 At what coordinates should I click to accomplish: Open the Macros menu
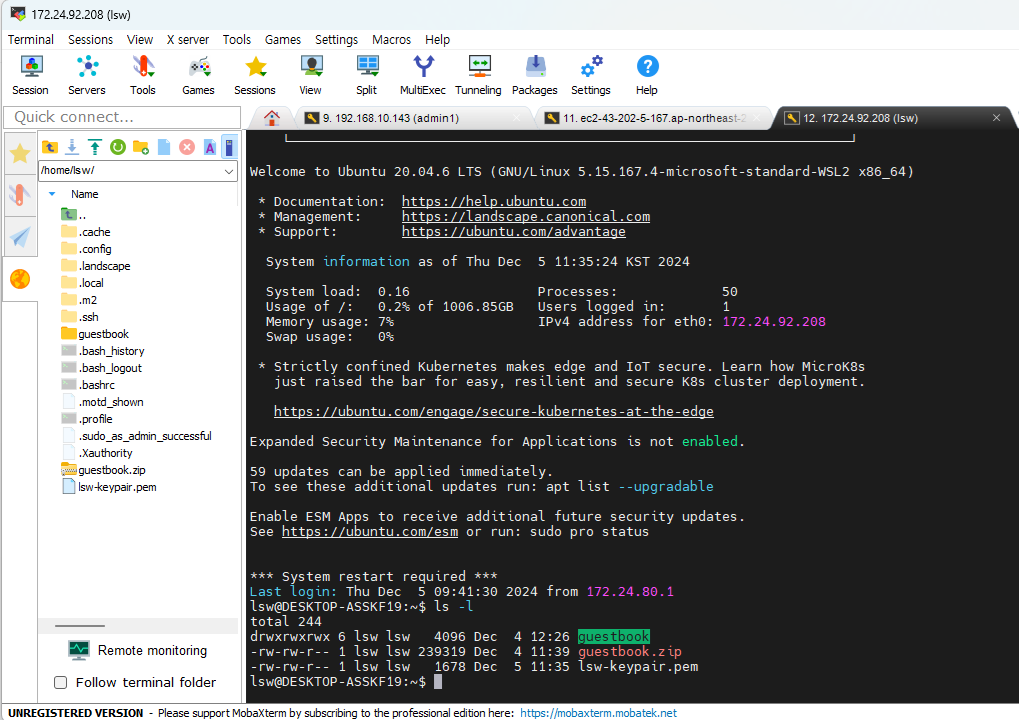pos(391,40)
